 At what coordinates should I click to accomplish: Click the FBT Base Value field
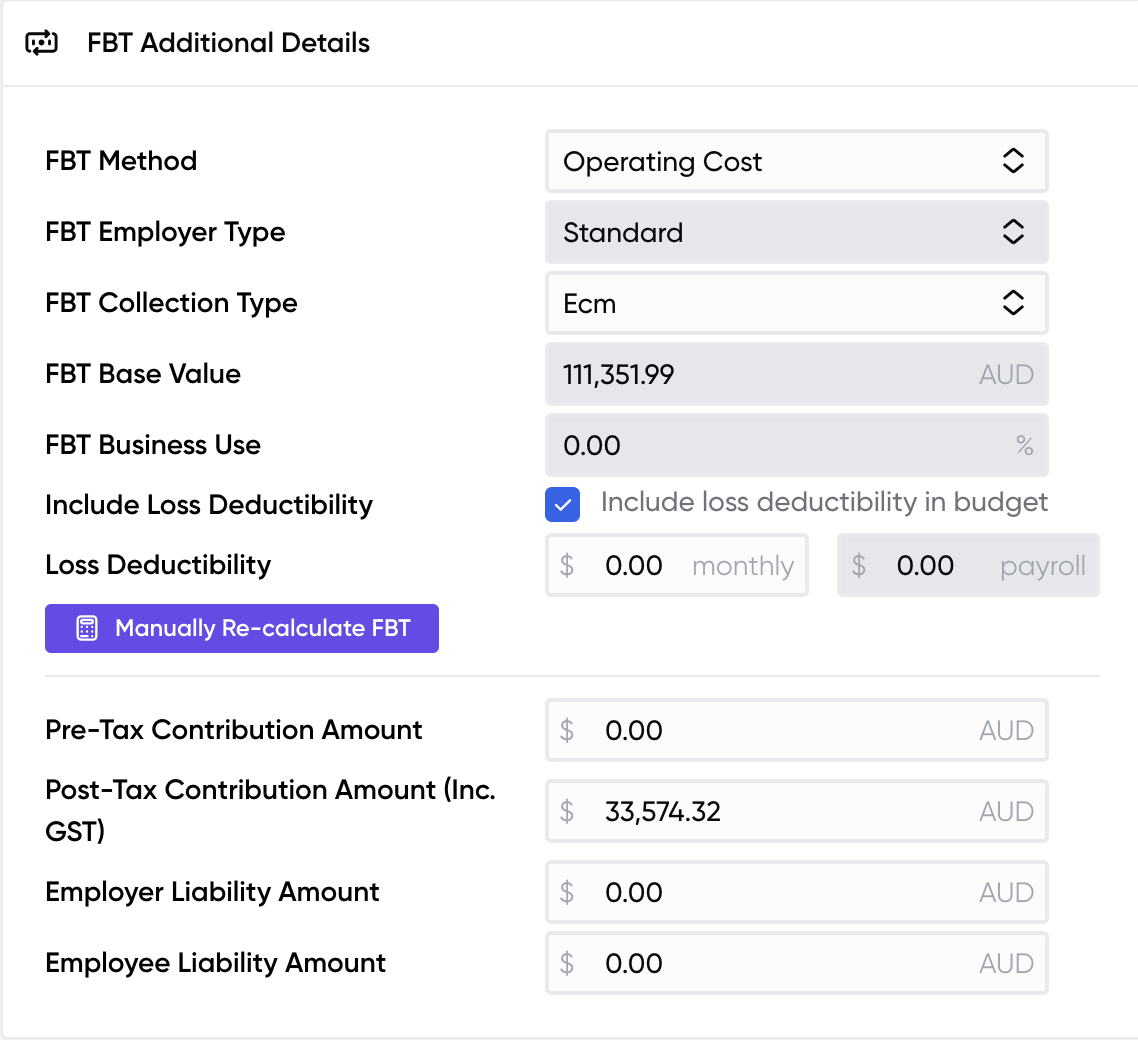click(760, 375)
